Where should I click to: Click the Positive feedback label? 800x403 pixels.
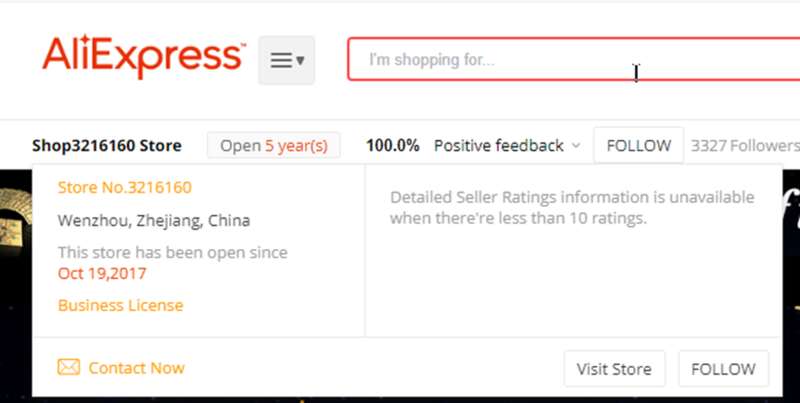498,146
